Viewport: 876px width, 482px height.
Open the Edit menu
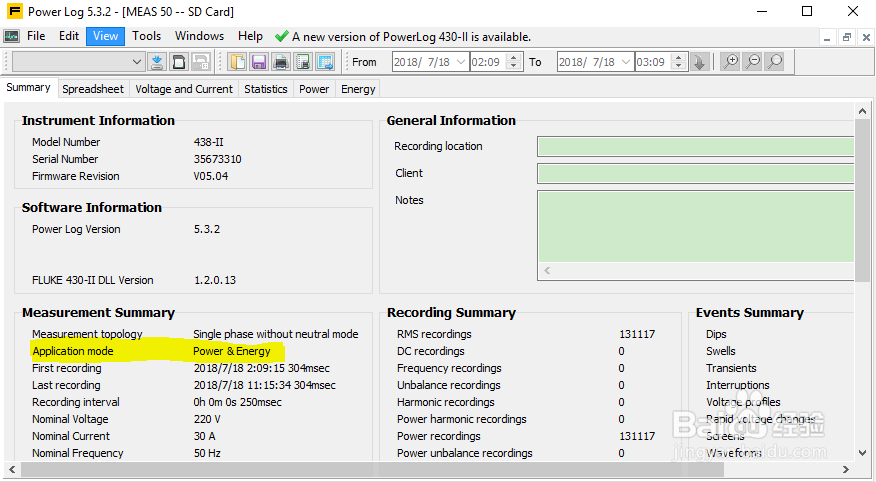click(x=69, y=36)
